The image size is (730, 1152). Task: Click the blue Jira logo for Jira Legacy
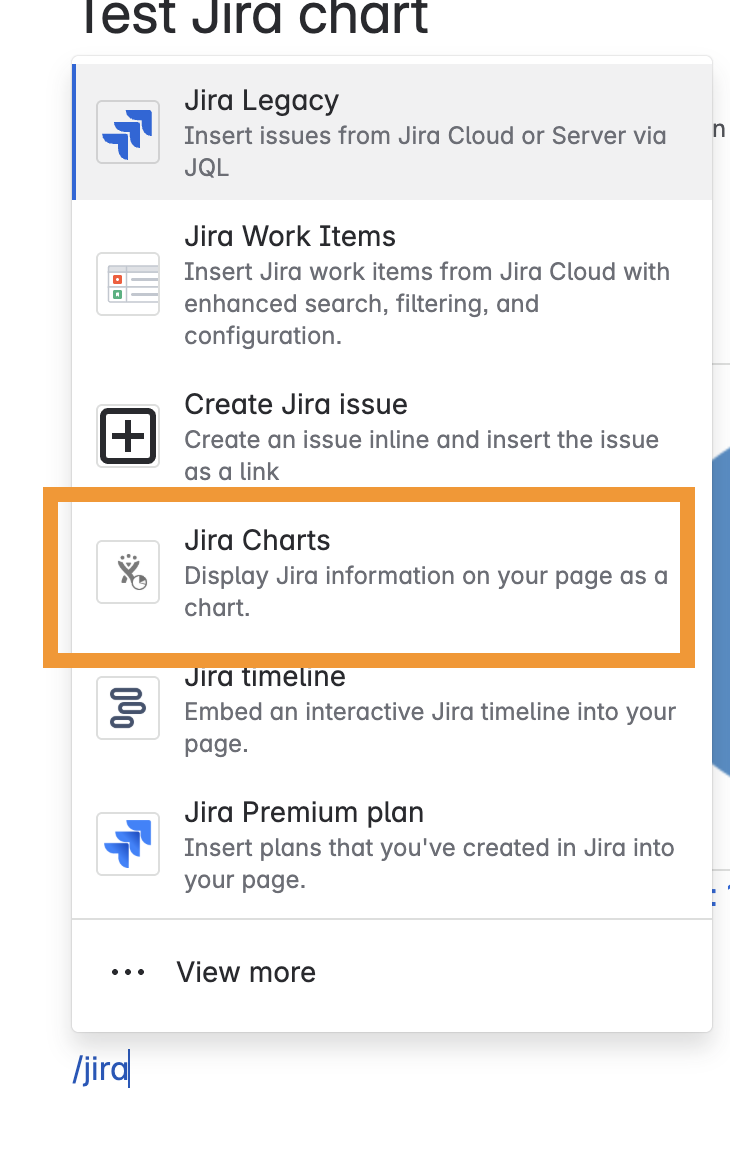[126, 131]
